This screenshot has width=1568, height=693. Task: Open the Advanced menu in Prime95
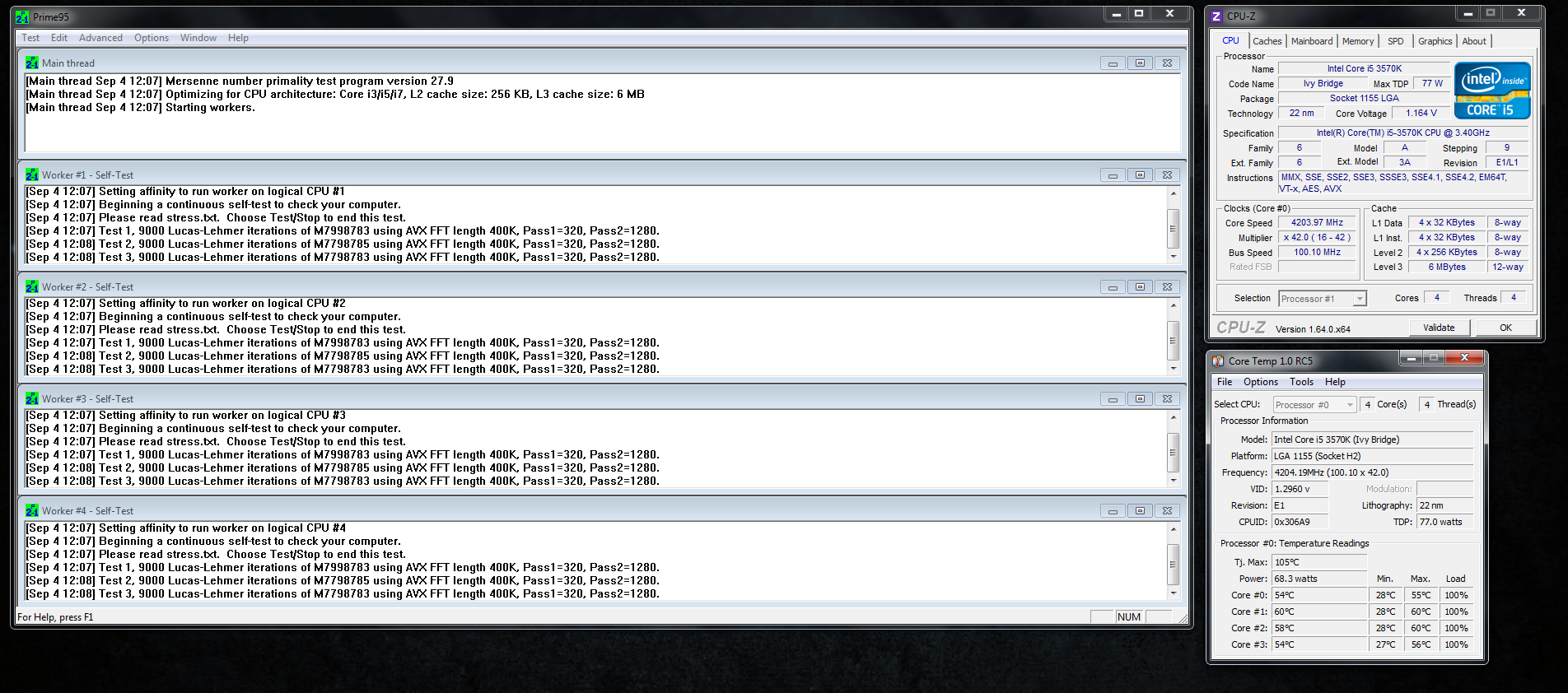click(x=100, y=38)
